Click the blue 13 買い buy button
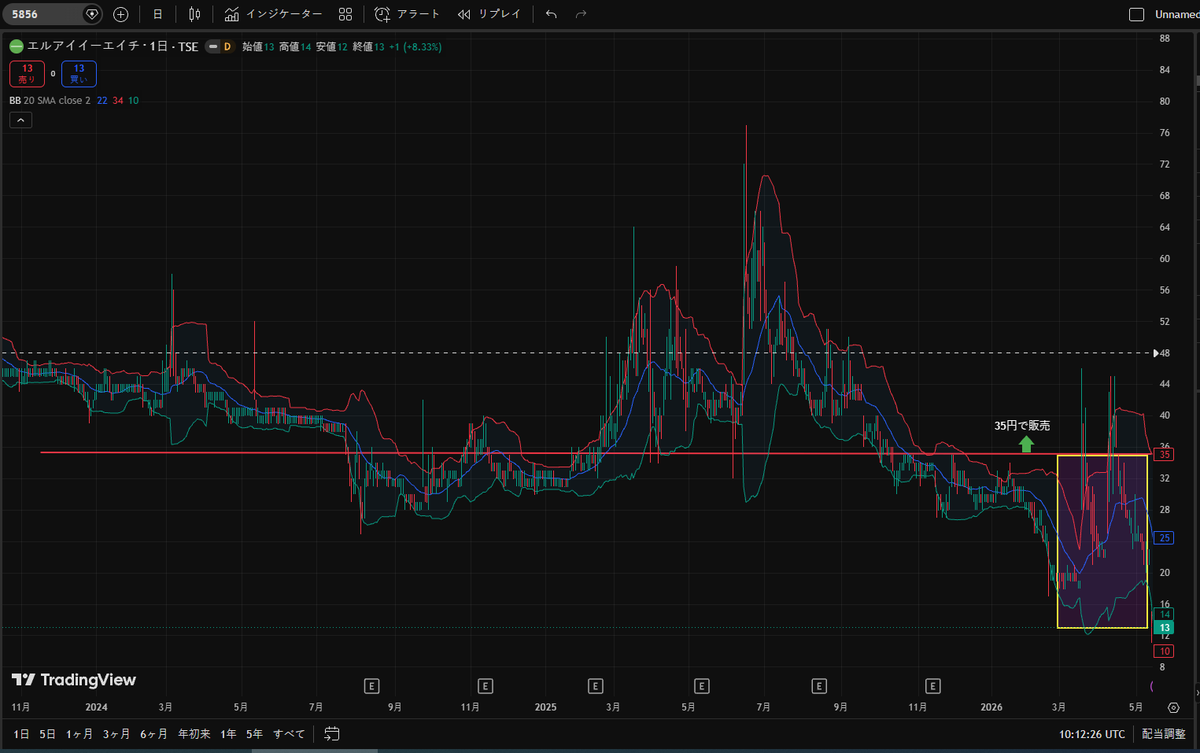Image resolution: width=1200 pixels, height=753 pixels. [79, 73]
